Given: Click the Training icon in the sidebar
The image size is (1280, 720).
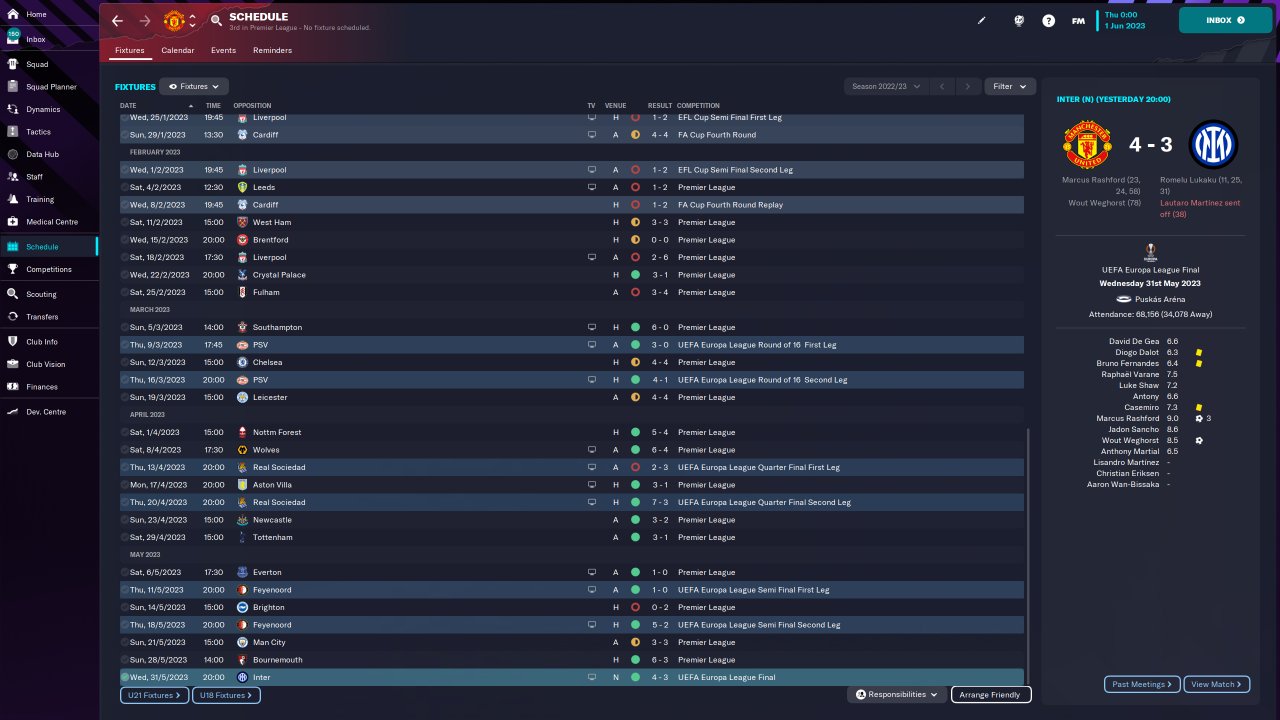Looking at the screenshot, I should 13,199.
